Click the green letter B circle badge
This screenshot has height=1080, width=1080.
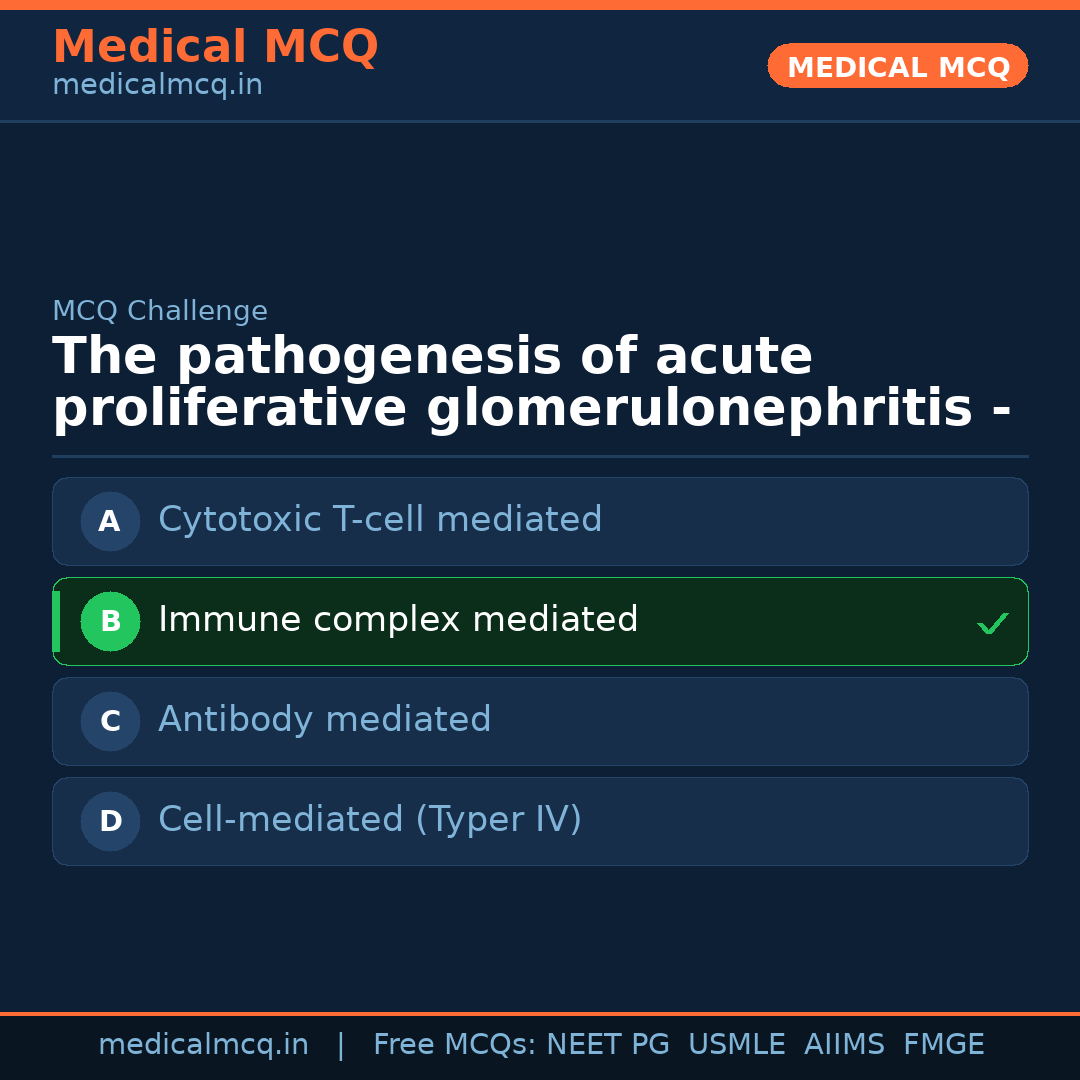110,621
